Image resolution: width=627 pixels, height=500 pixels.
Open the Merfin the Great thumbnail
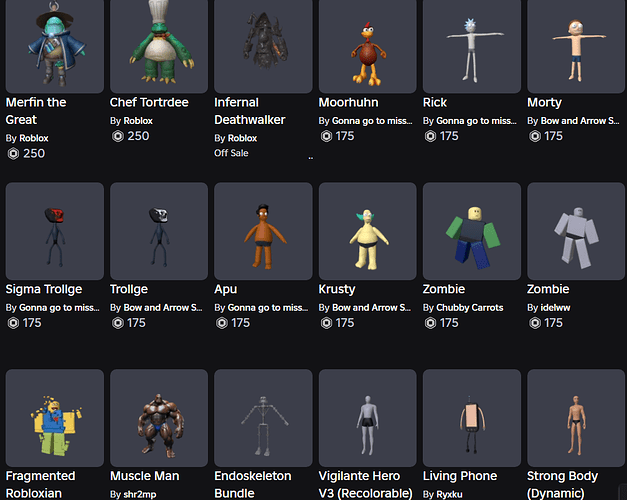55,46
